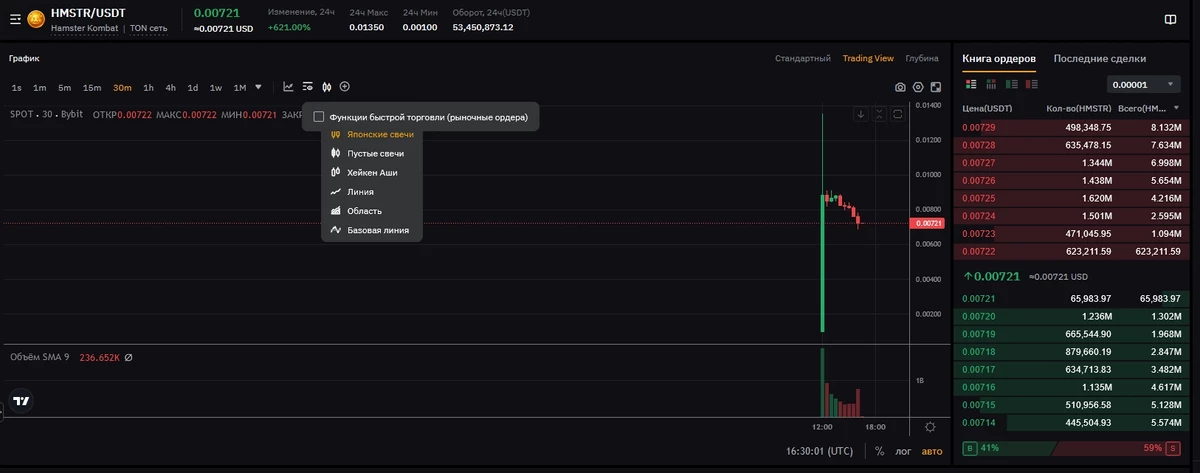Click the collapse arrows chart overlay button

coord(879,114)
